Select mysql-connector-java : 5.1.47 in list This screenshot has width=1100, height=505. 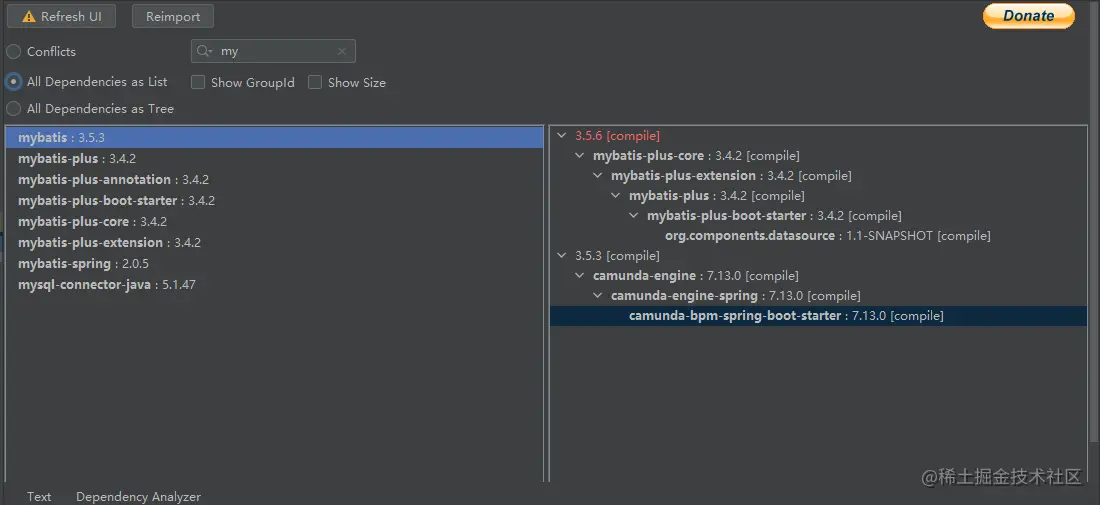[x=274, y=285]
